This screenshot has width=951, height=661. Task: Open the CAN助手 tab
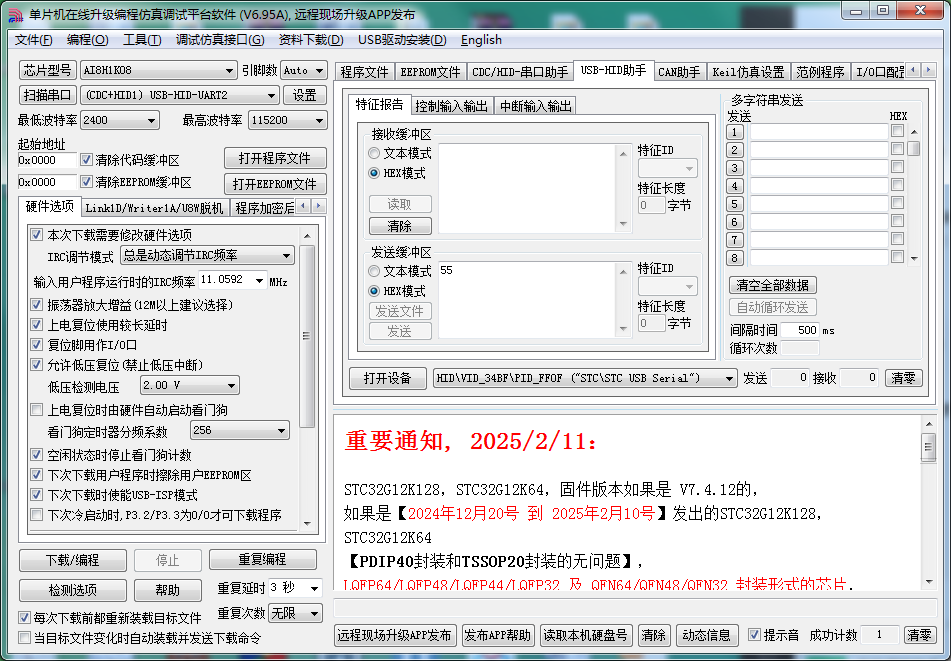click(679, 72)
